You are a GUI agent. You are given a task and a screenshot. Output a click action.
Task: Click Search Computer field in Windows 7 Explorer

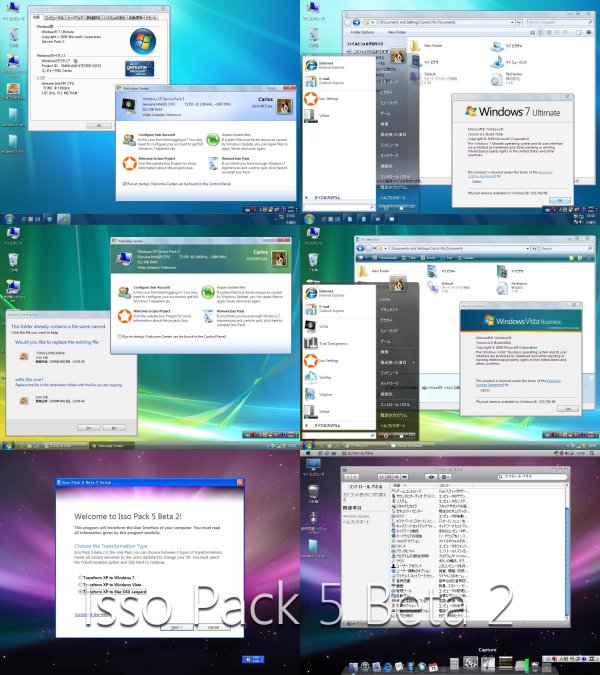[x=560, y=22]
